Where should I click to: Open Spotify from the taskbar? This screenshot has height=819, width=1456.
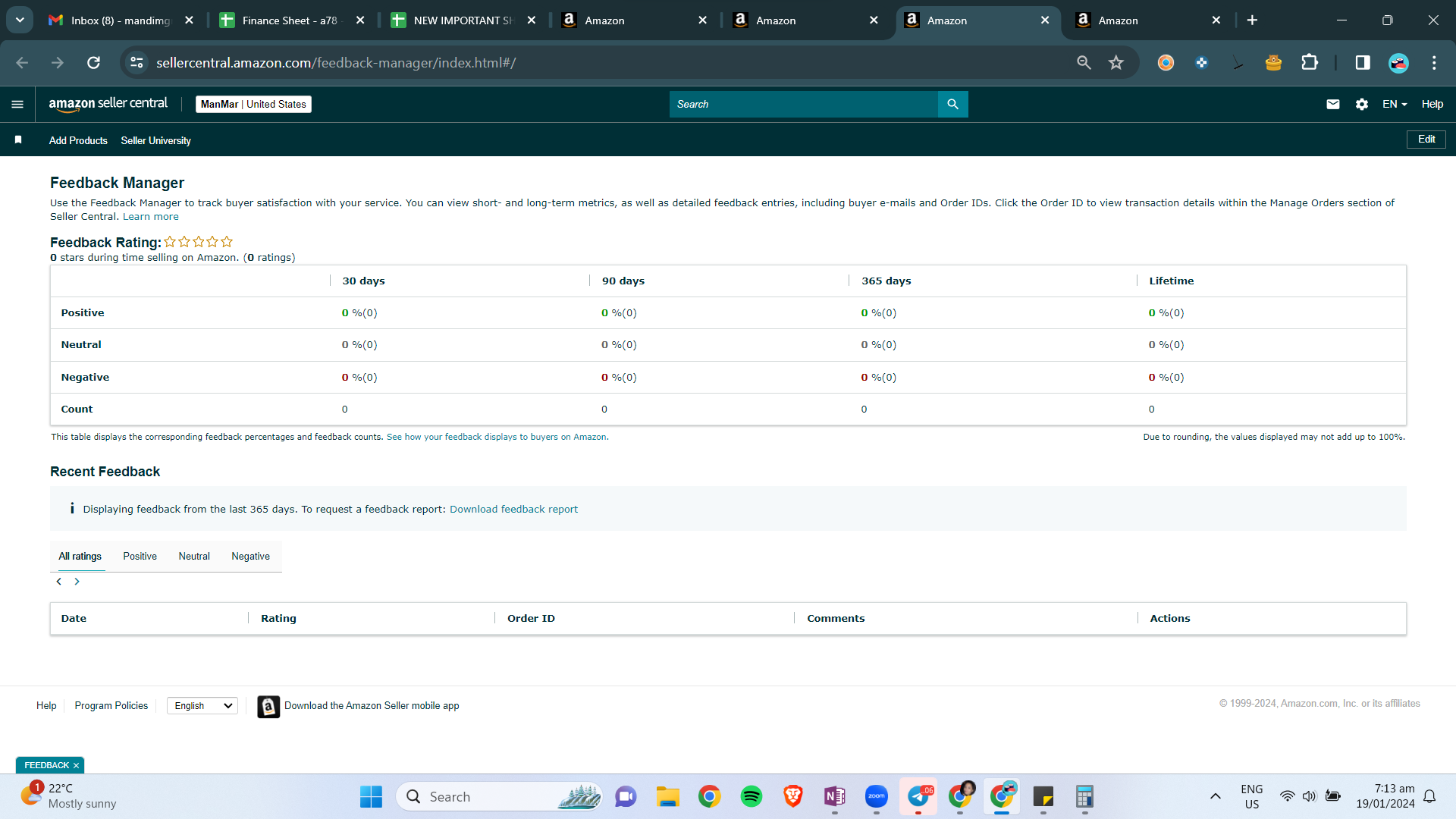(752, 797)
